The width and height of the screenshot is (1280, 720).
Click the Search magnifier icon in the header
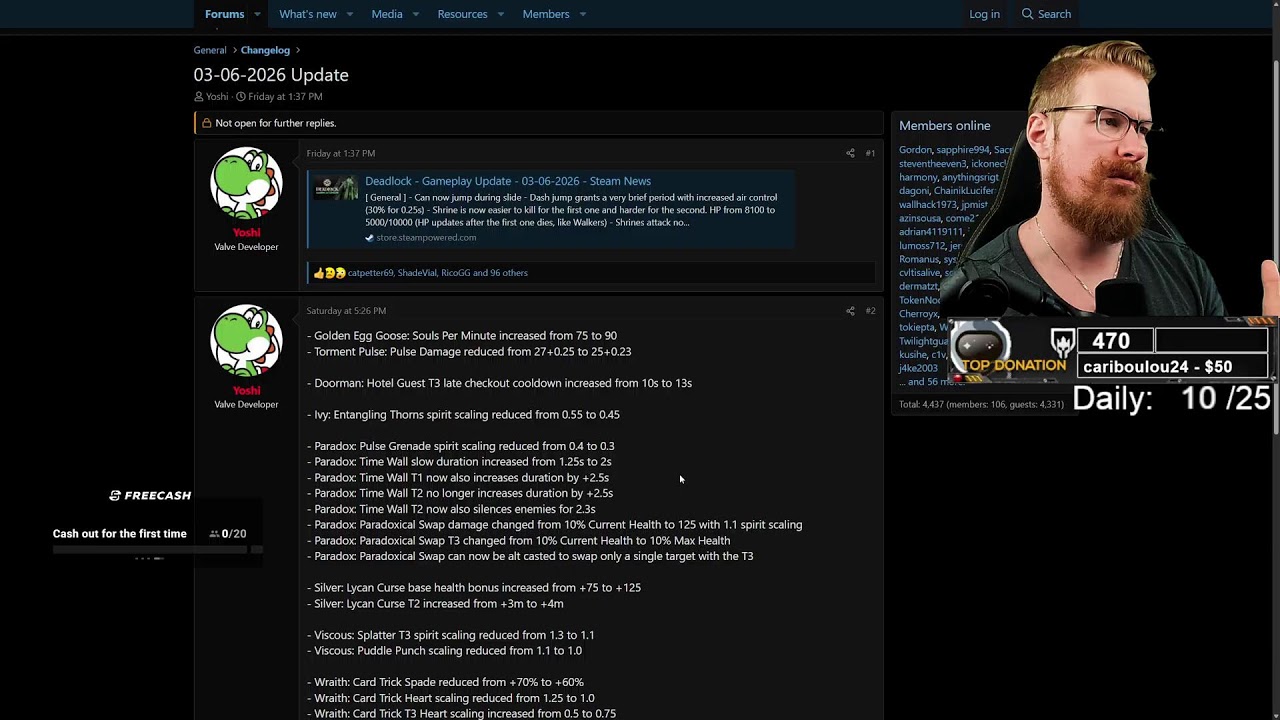pyautogui.click(x=1027, y=14)
